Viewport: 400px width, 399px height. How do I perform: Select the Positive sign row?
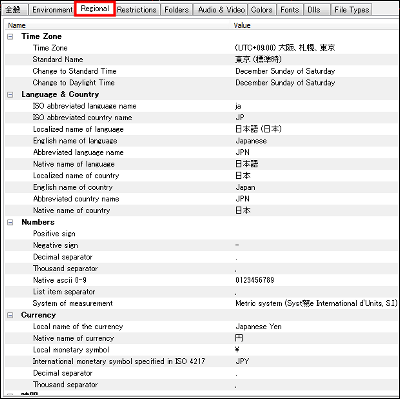202,234
